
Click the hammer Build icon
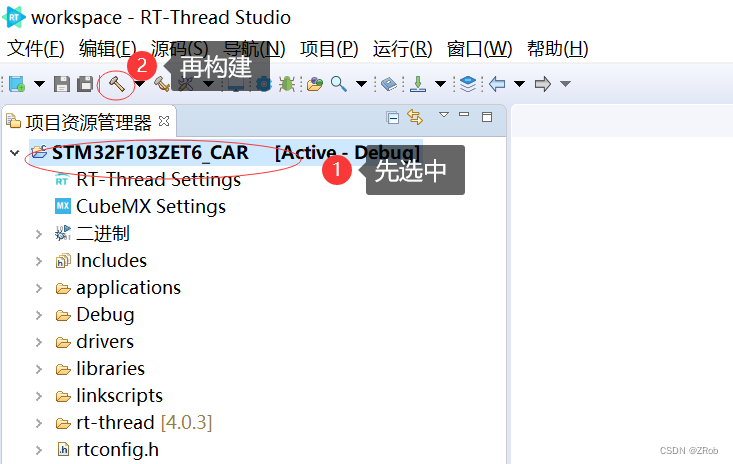coord(116,84)
